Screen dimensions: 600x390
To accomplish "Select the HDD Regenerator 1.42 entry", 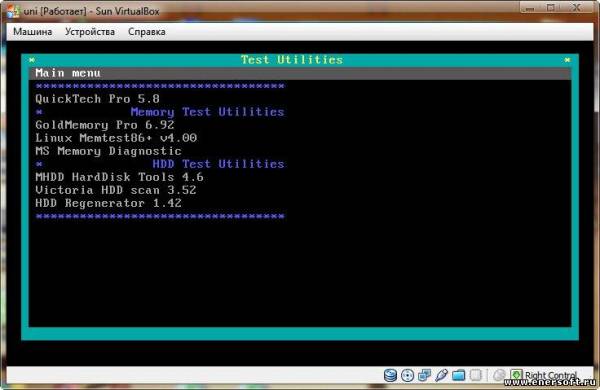I will [108, 203].
